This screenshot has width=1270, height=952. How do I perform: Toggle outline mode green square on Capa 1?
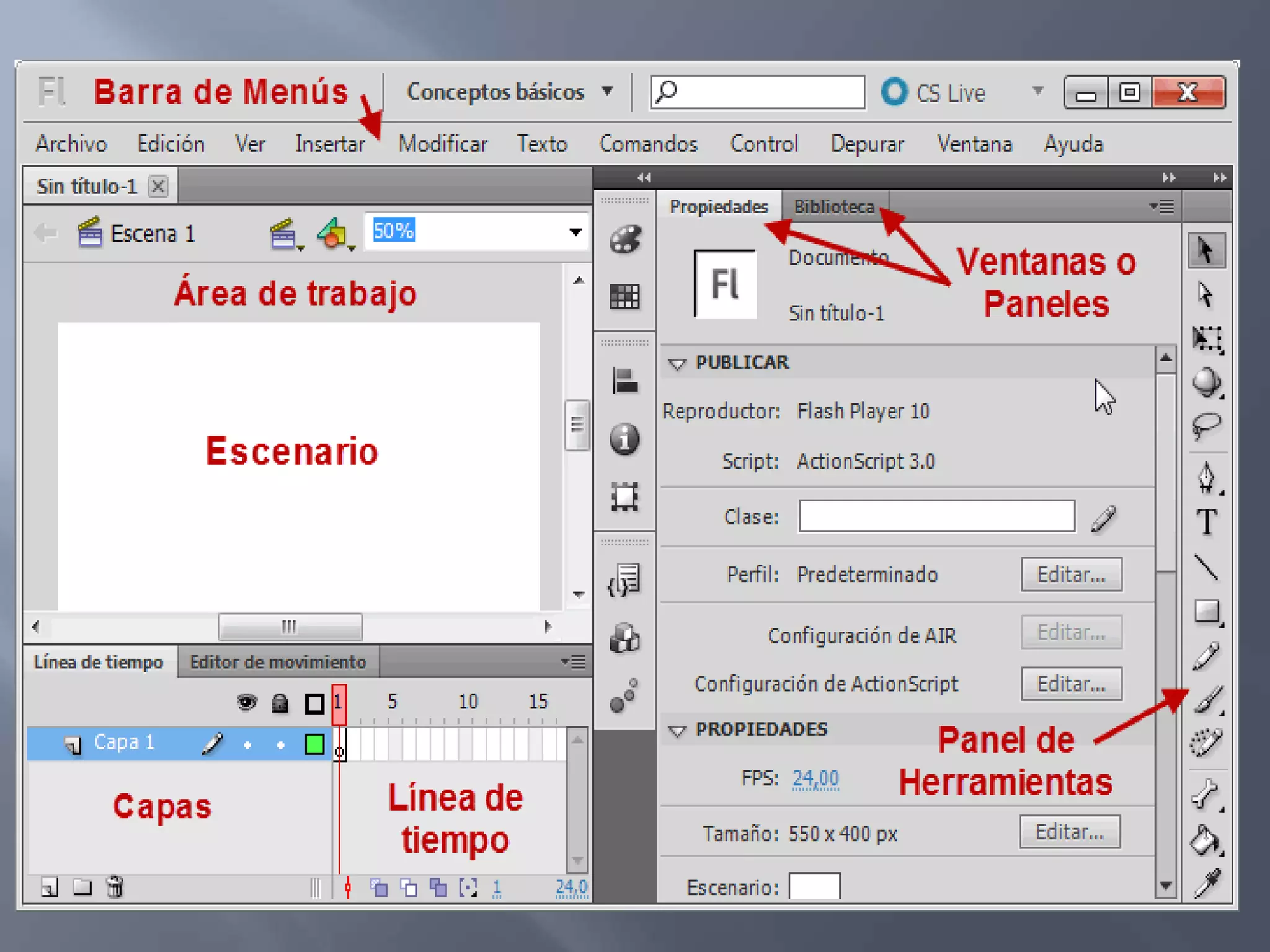click(x=314, y=744)
